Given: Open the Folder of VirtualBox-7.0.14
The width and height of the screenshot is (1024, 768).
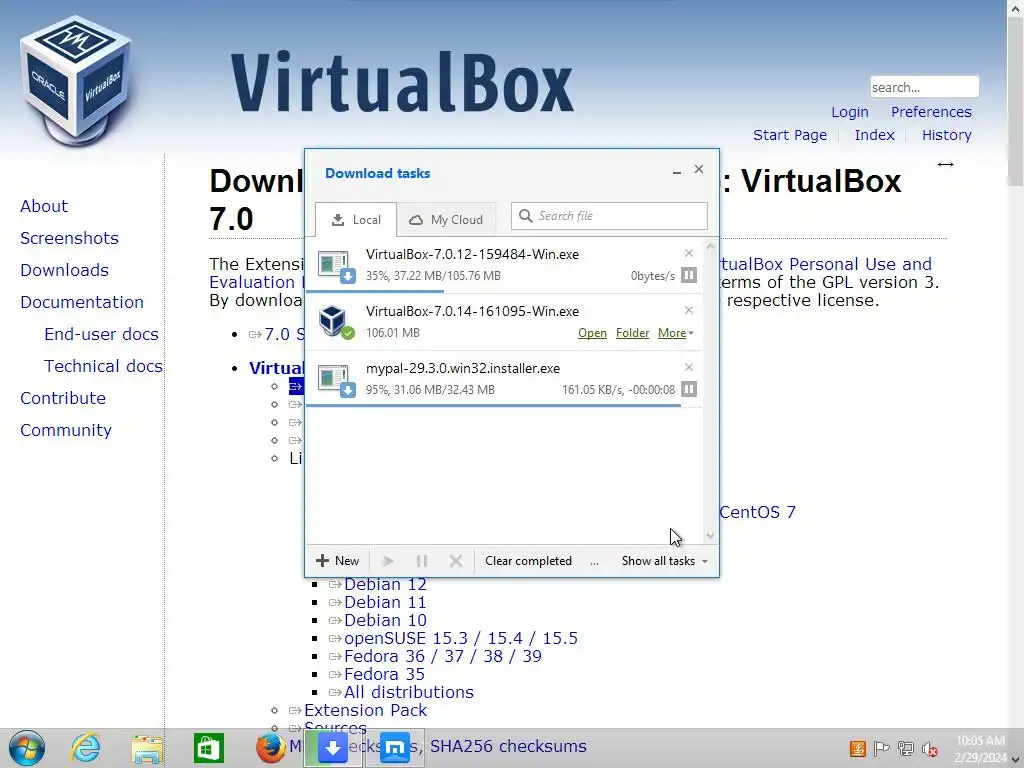Looking at the screenshot, I should (632, 333).
